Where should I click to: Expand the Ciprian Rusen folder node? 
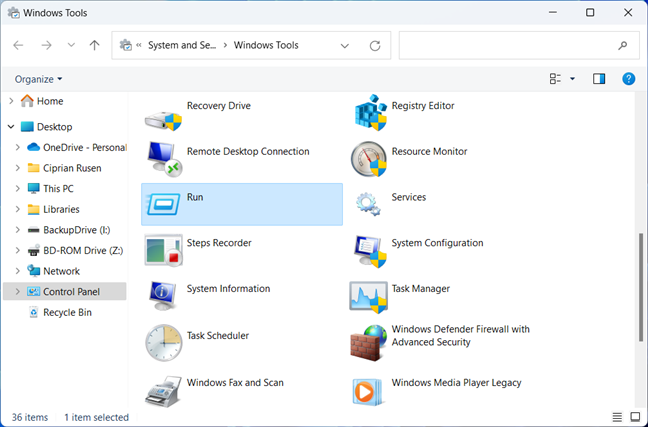coord(17,168)
